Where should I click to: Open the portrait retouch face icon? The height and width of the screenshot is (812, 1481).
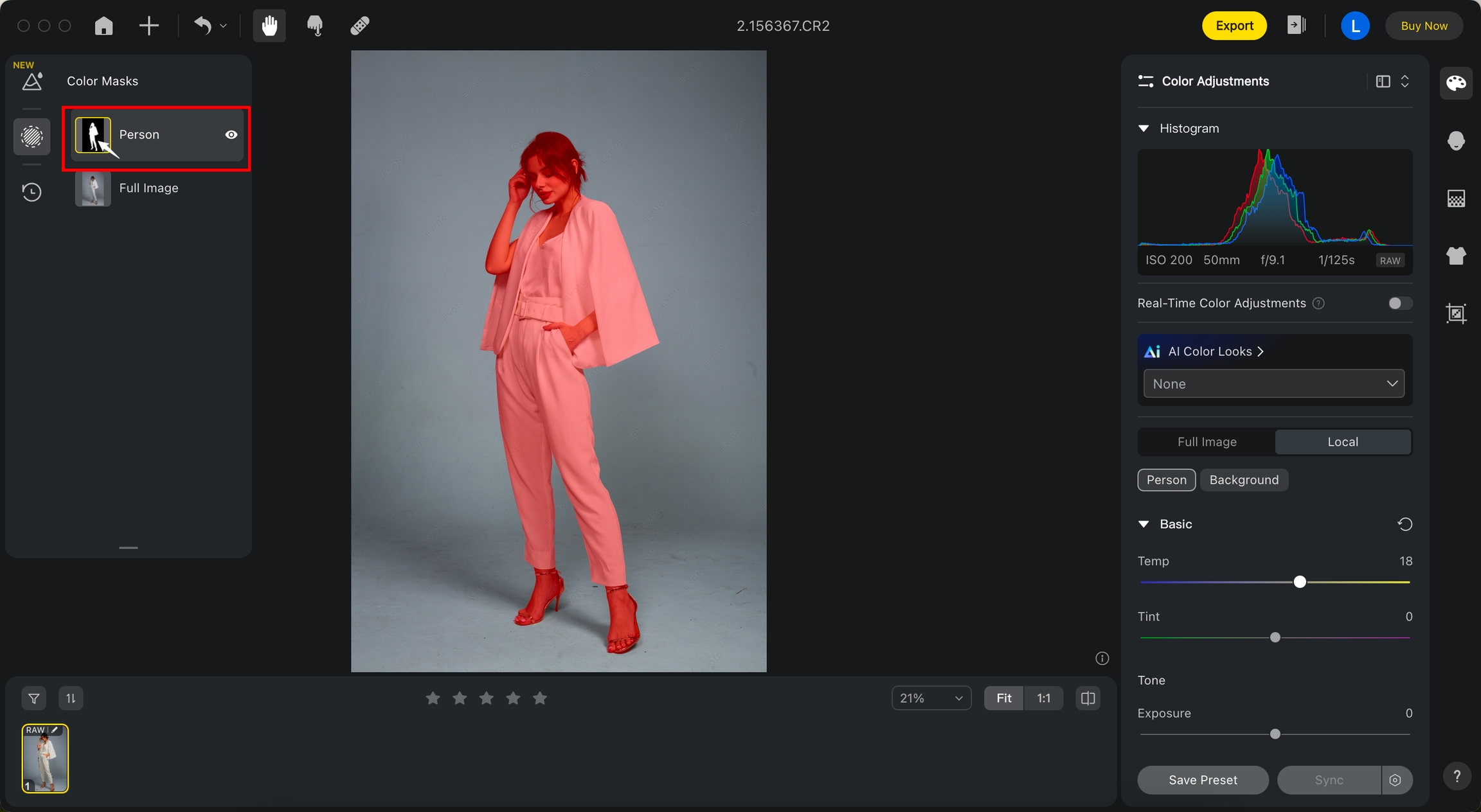click(1456, 141)
